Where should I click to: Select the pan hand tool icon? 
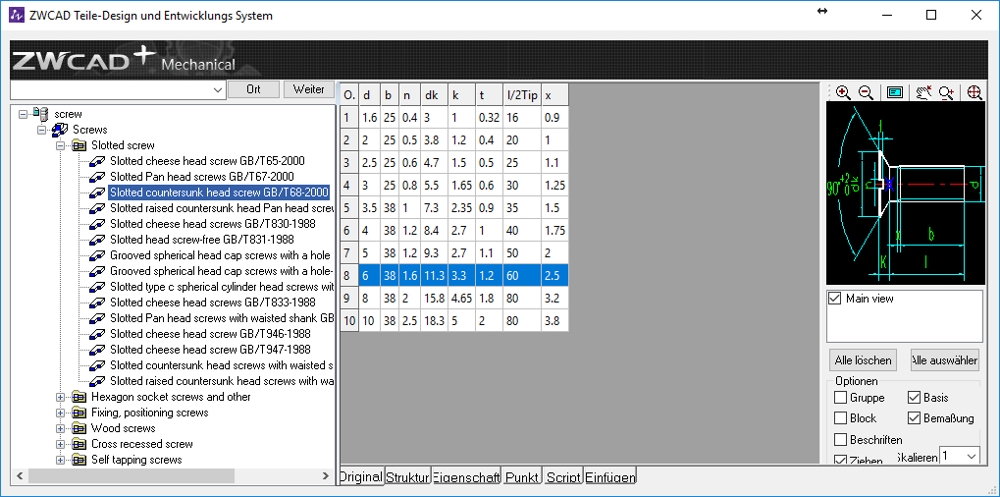924,93
